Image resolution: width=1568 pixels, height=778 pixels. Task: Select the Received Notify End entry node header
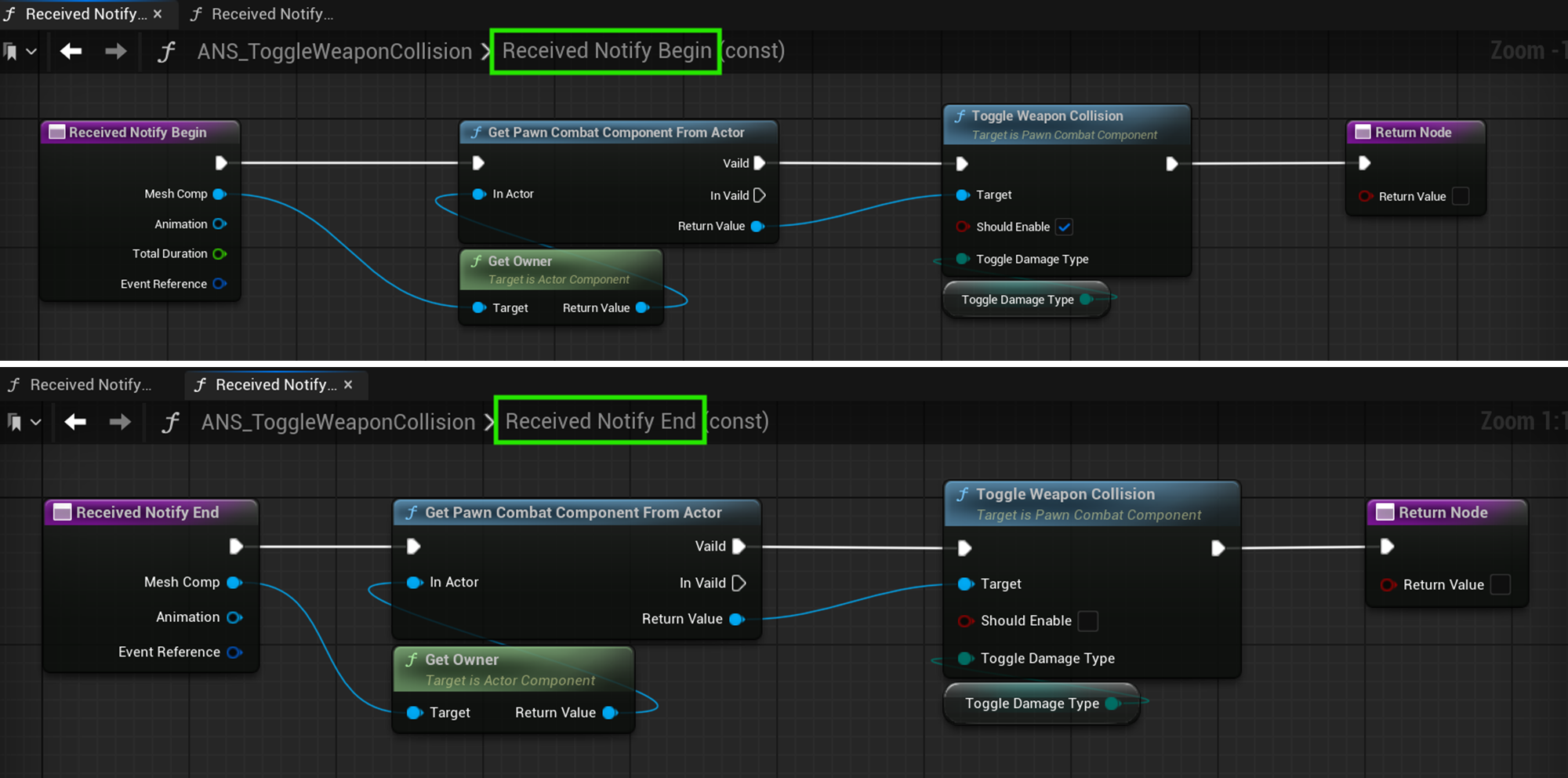pyautogui.click(x=151, y=512)
